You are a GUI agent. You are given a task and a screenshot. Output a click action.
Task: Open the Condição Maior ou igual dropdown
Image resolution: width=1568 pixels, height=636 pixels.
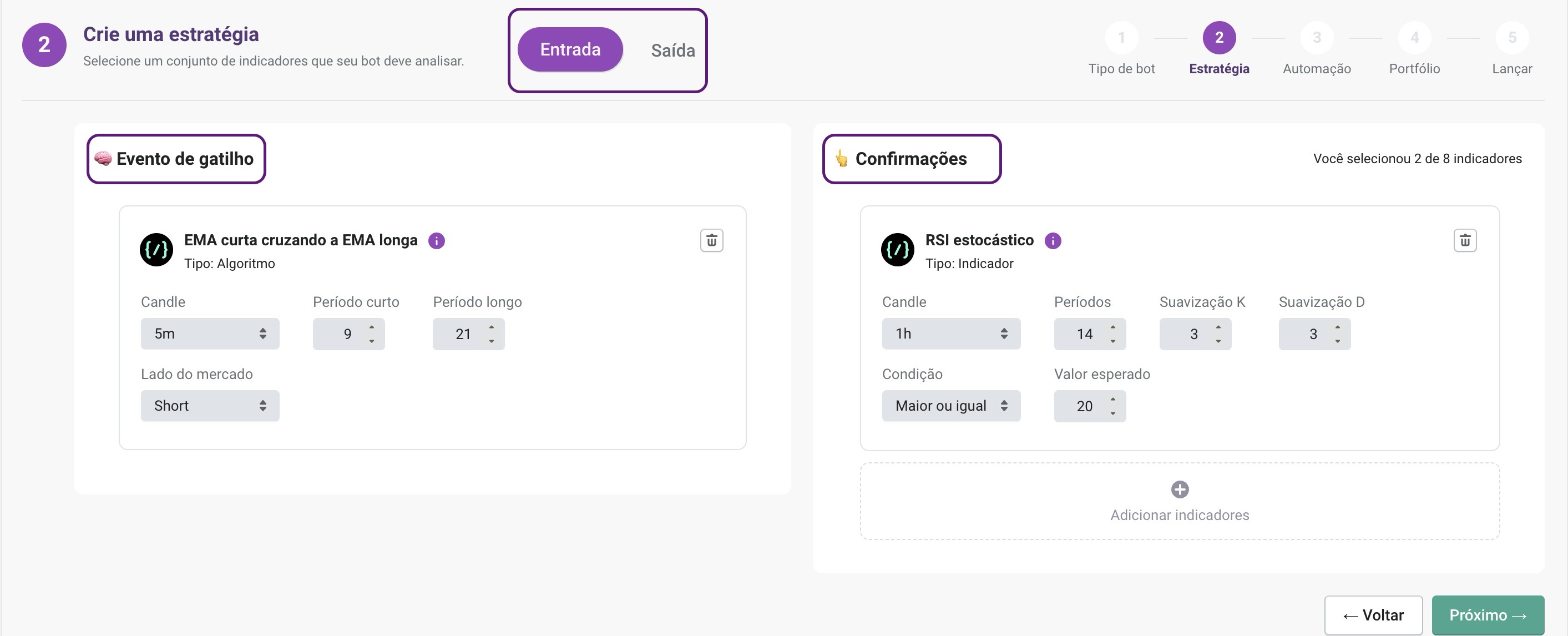click(951, 406)
